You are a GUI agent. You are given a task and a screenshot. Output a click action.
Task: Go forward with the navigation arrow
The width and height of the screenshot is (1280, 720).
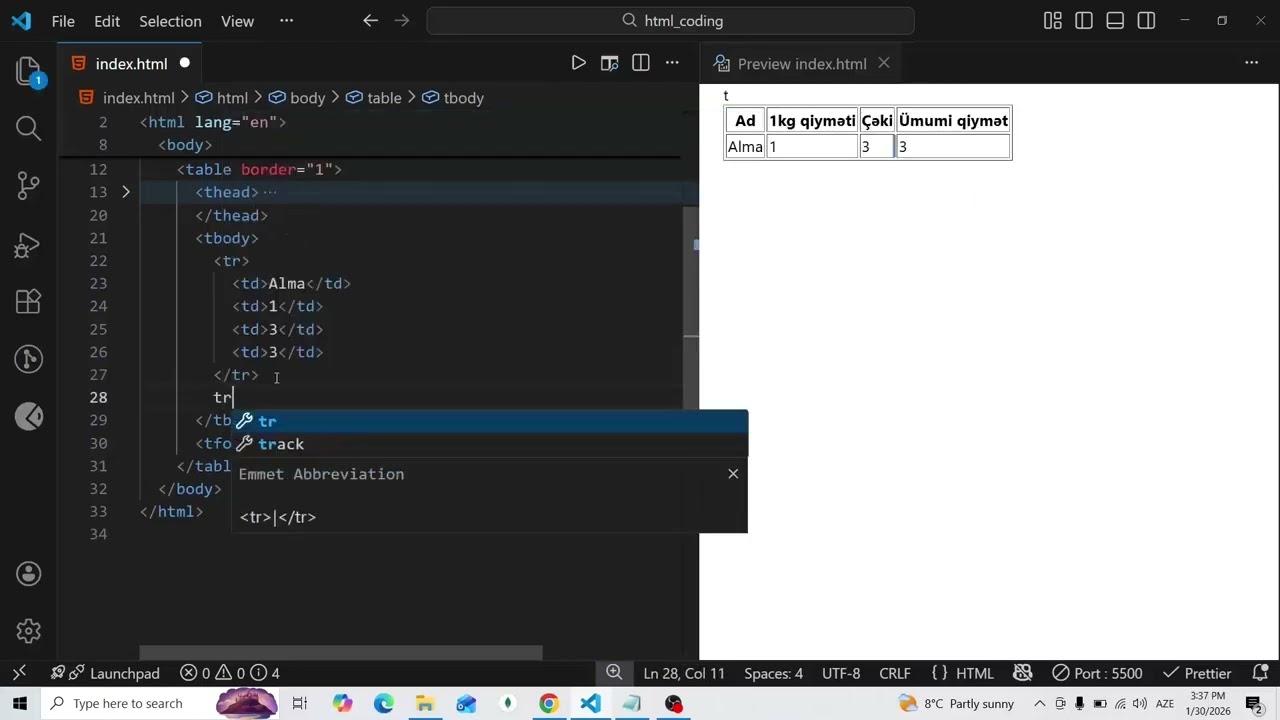401,20
